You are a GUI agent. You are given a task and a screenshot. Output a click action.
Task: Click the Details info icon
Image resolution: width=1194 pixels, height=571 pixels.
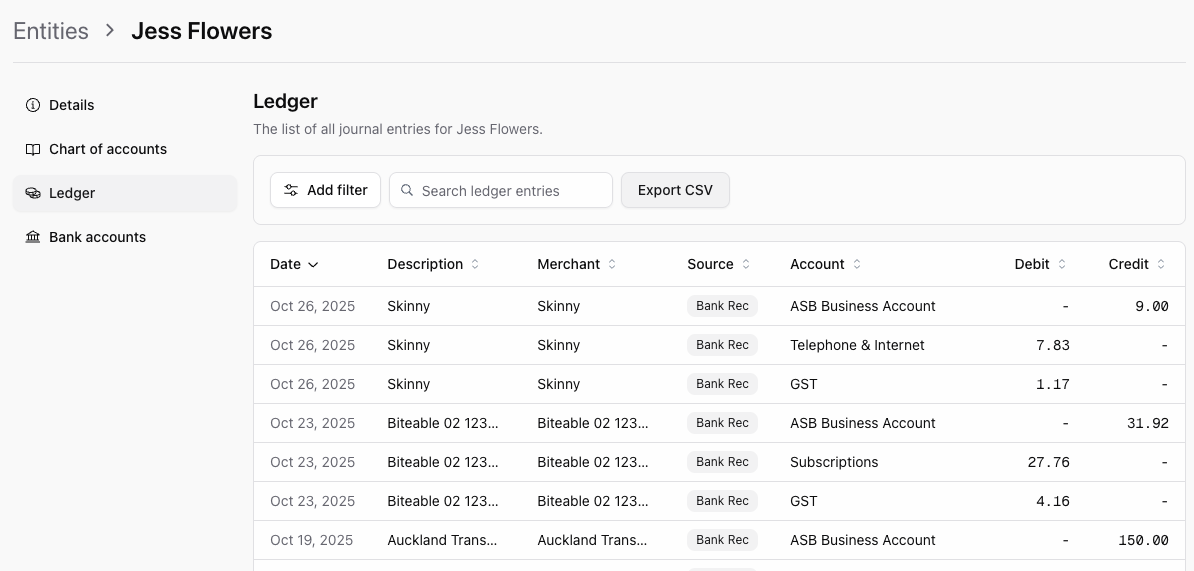[33, 105]
